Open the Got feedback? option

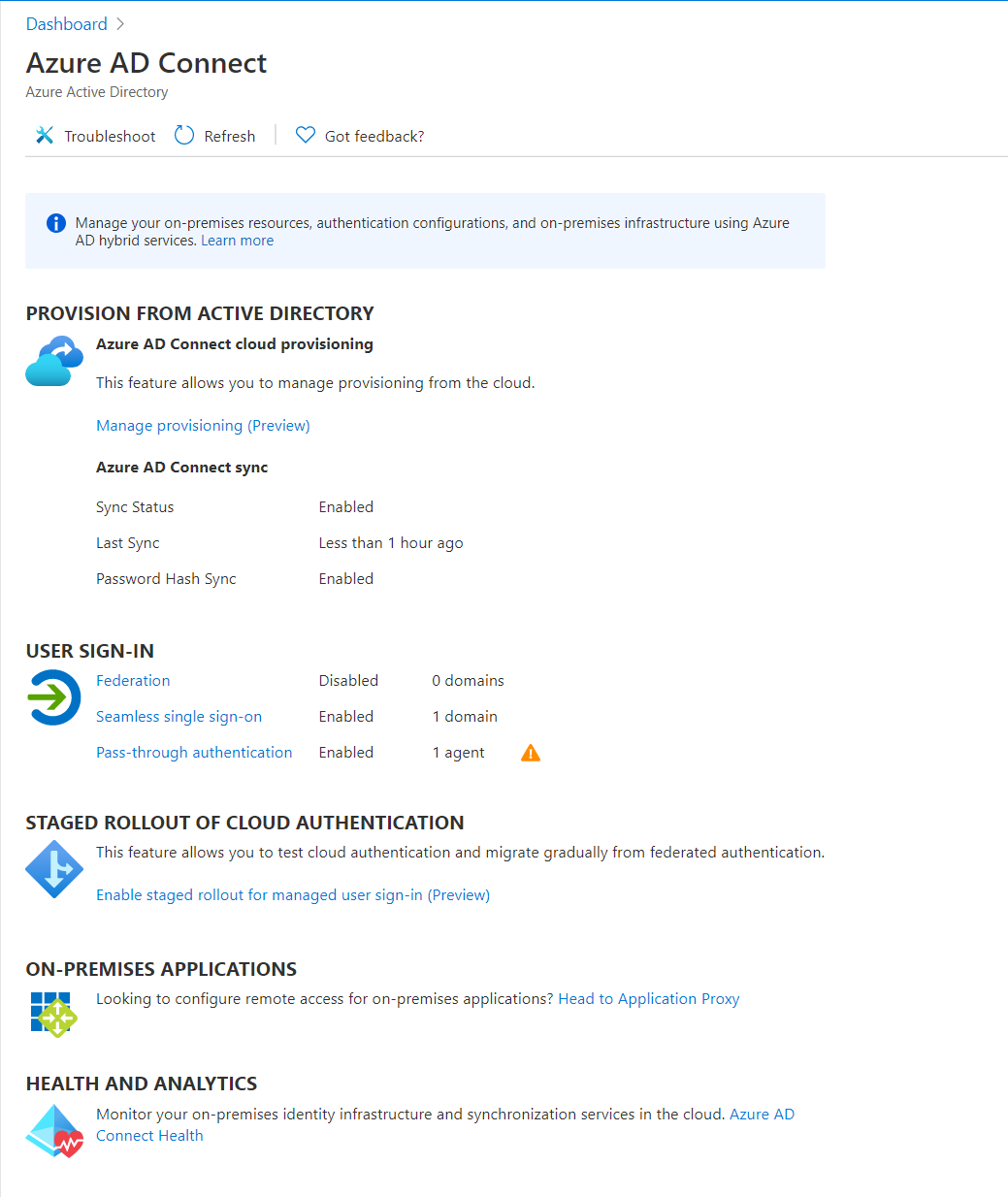pos(360,136)
